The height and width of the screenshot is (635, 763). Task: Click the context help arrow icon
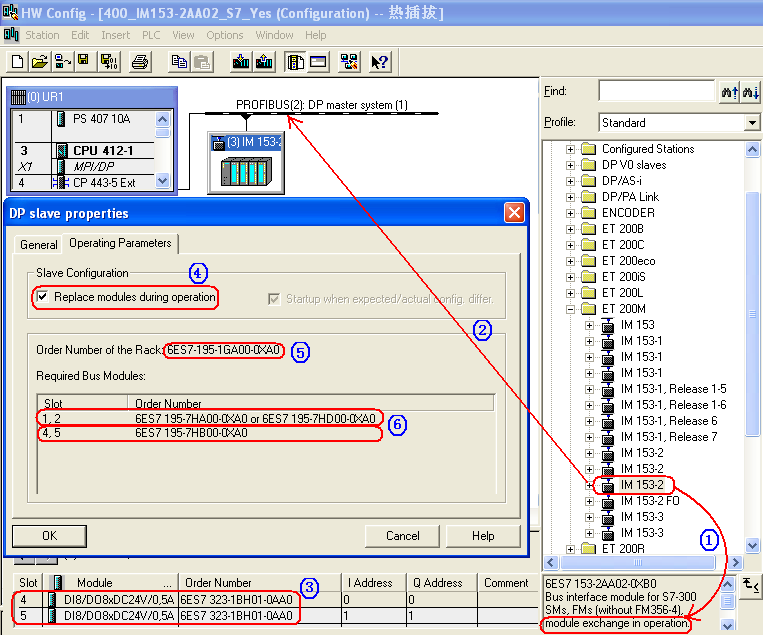(380, 62)
